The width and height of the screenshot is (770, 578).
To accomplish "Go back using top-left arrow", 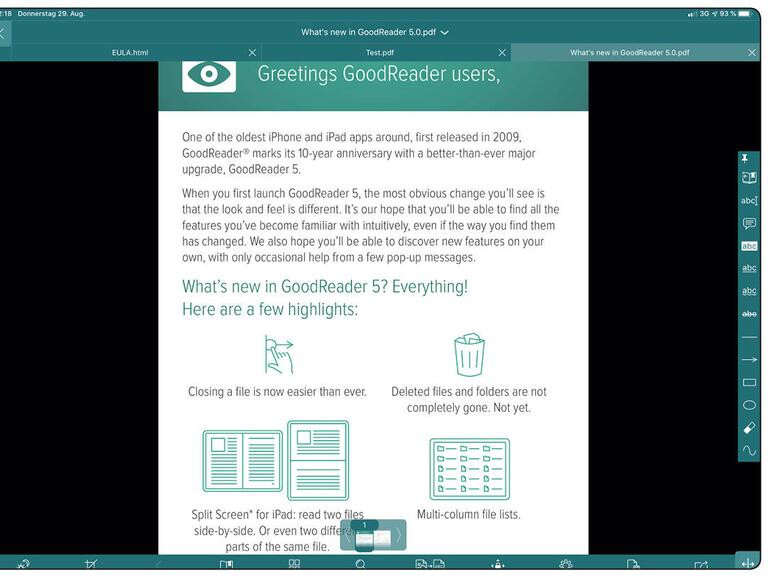I will (x=2, y=32).
